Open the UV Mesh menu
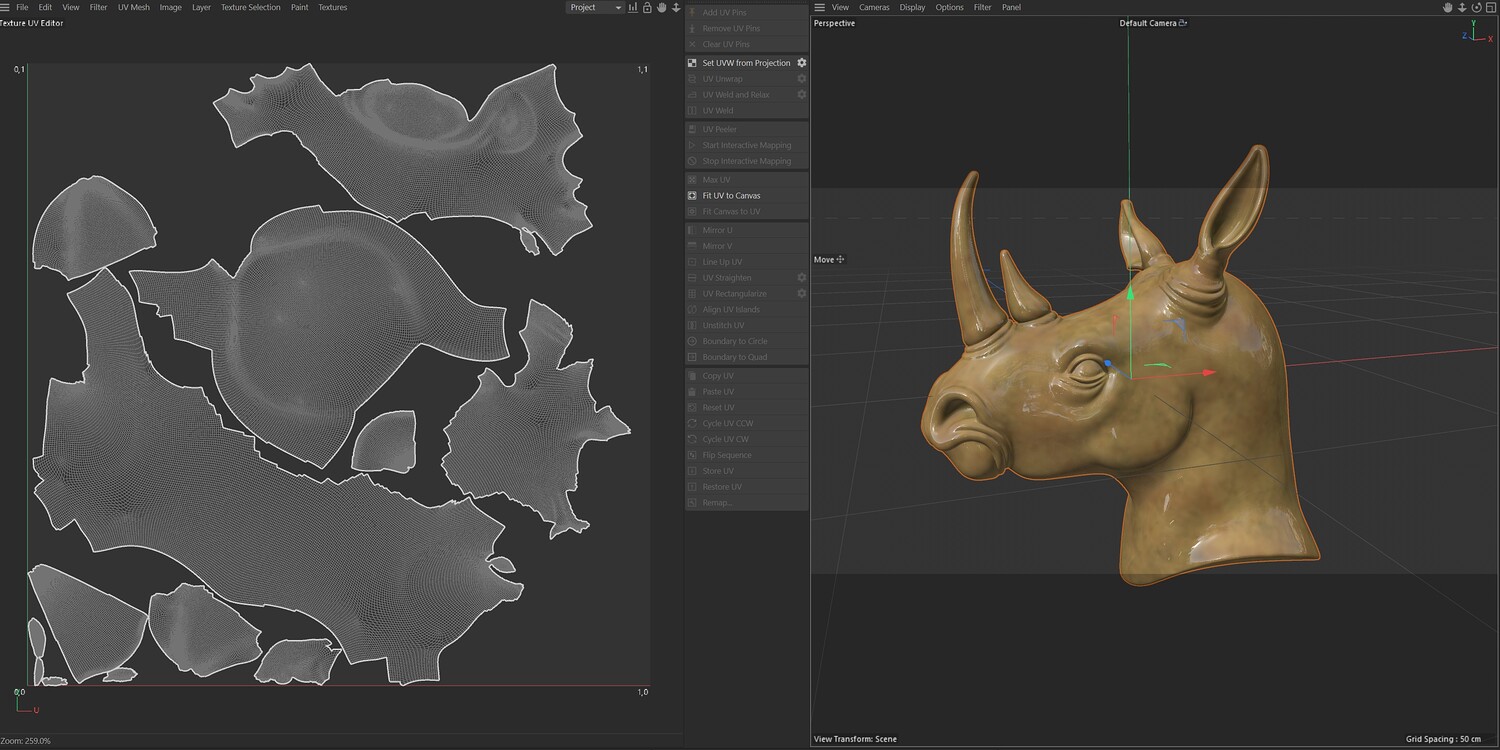 134,7
